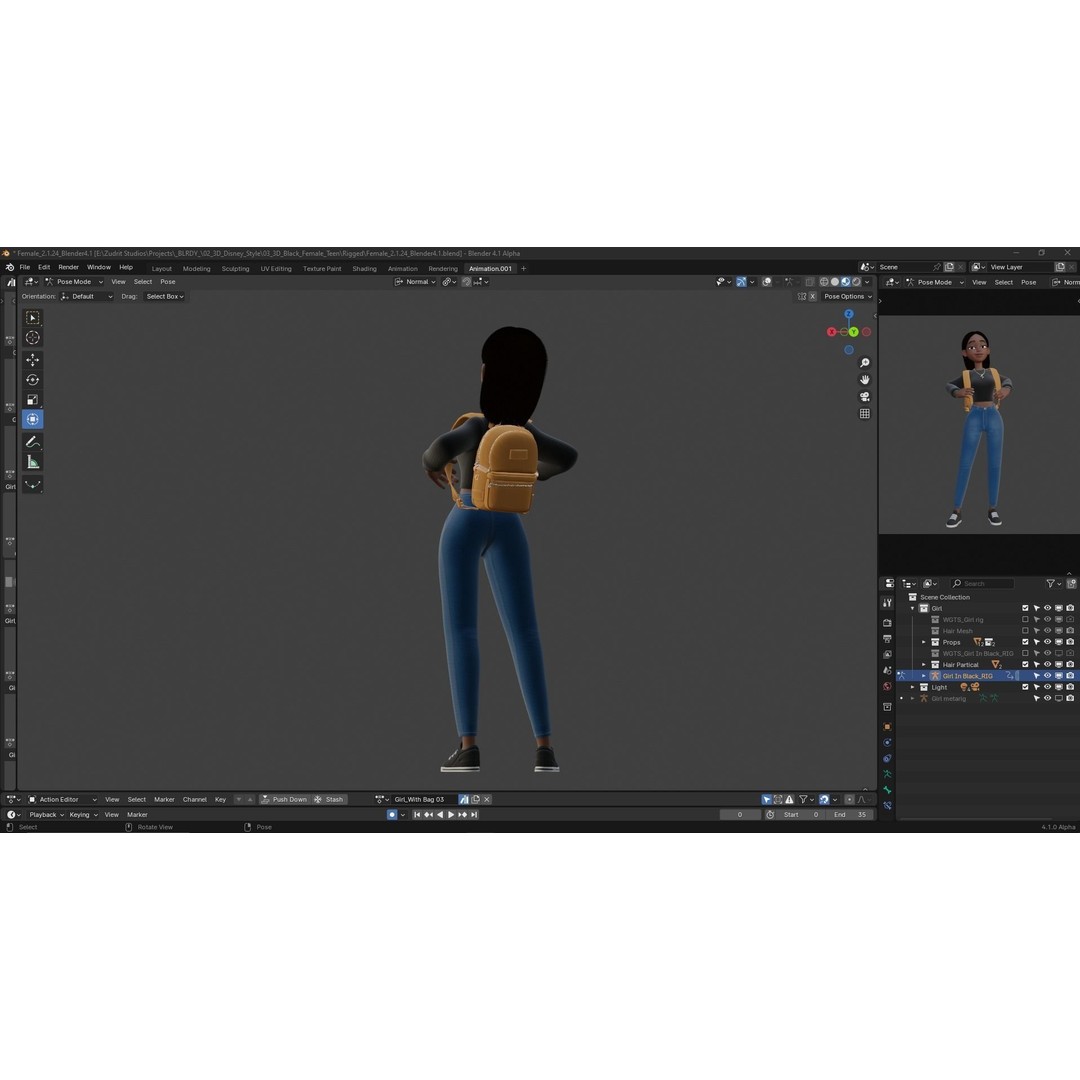Switch perspective/orthographic grid icon

click(x=864, y=414)
